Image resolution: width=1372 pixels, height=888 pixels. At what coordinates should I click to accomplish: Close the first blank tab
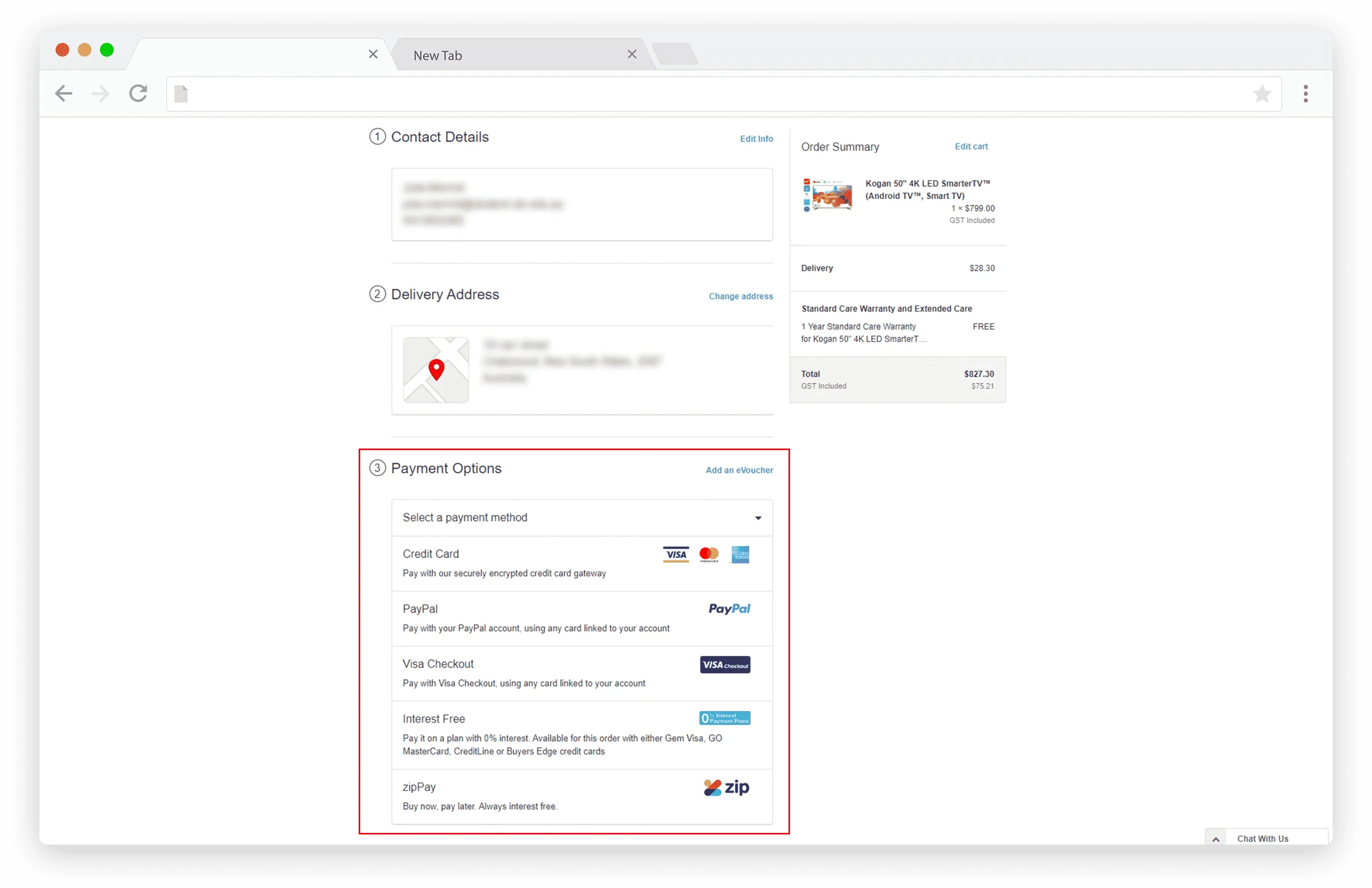pyautogui.click(x=373, y=54)
